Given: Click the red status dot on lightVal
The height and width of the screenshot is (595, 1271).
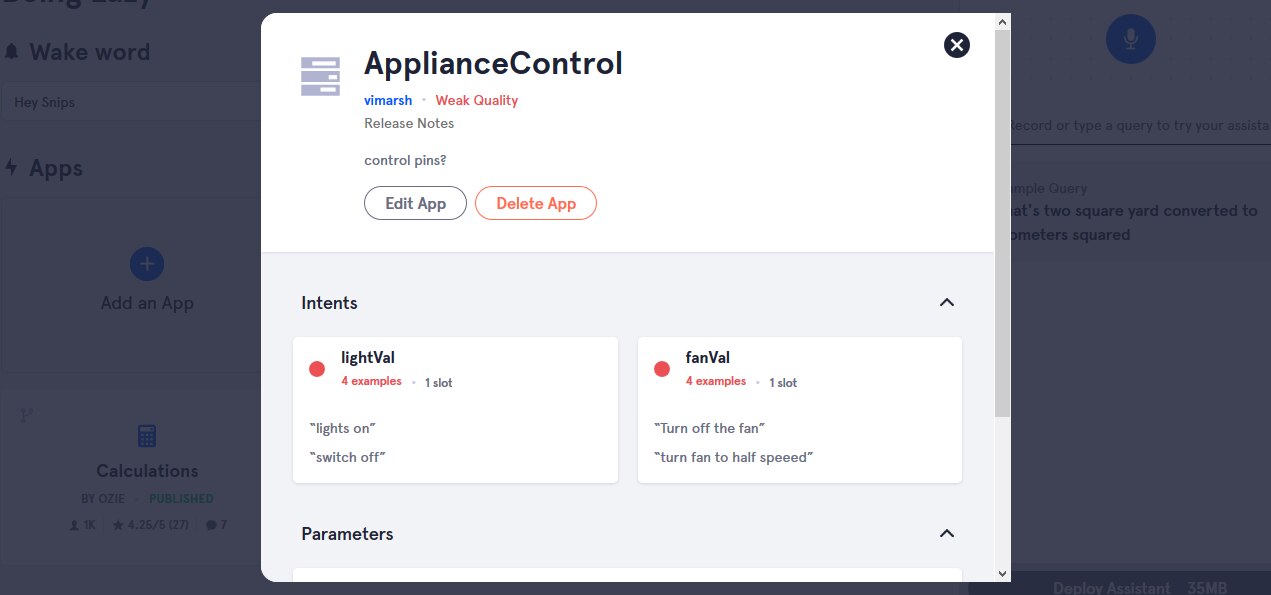Looking at the screenshot, I should tap(317, 369).
